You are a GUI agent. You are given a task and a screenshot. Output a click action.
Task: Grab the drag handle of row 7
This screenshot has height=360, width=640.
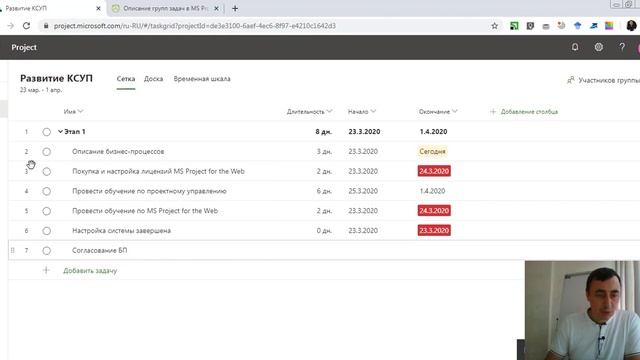coord(13,250)
